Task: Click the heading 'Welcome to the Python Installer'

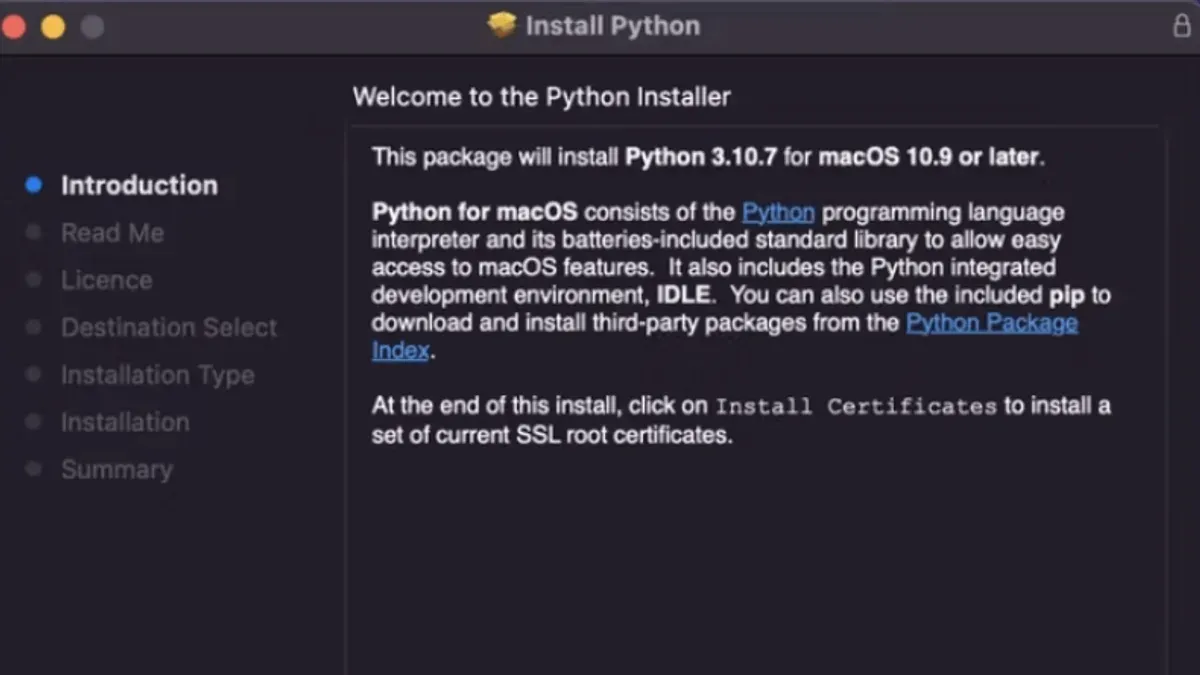Action: (541, 97)
